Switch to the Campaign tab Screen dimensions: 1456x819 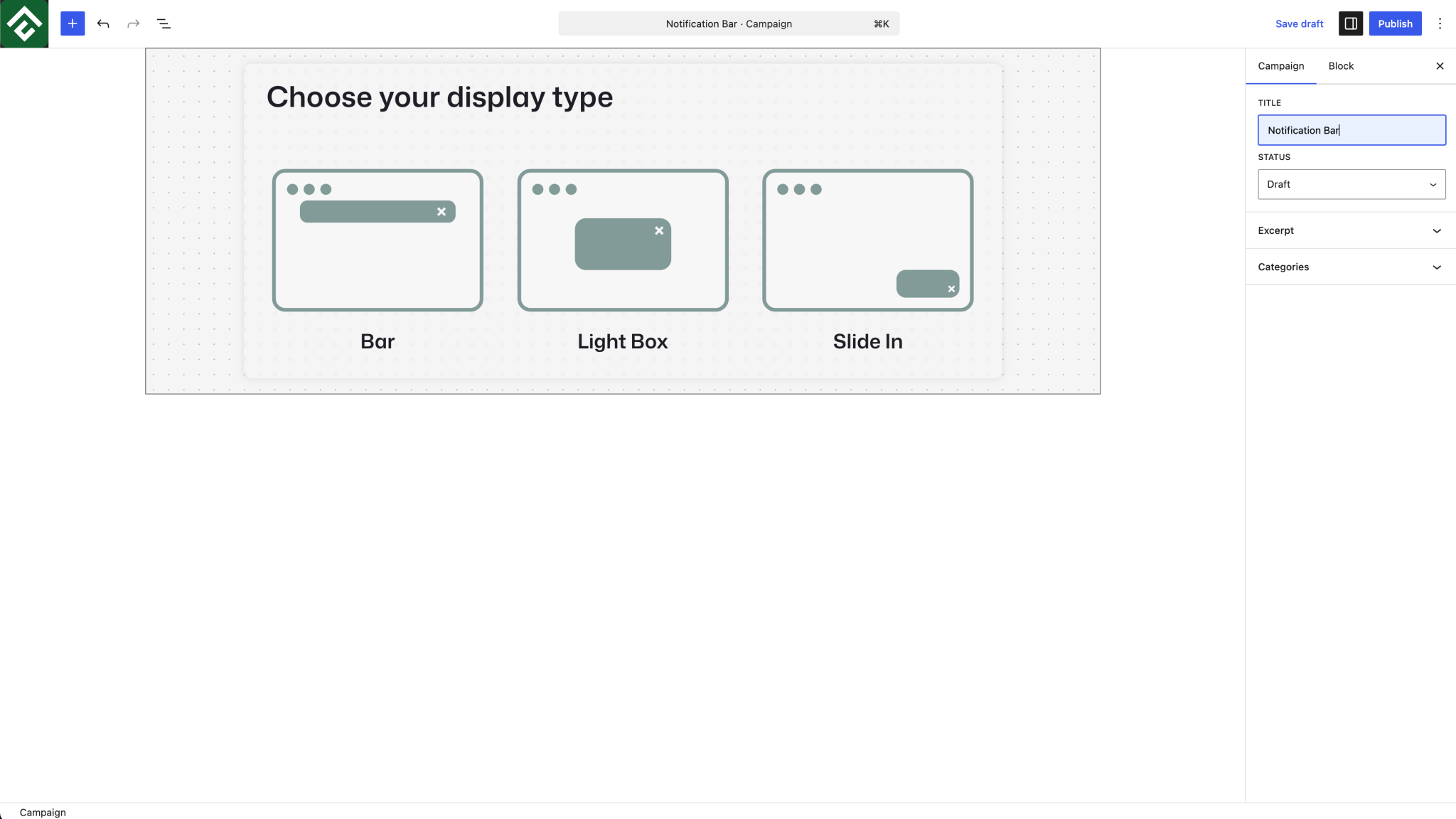1280,66
